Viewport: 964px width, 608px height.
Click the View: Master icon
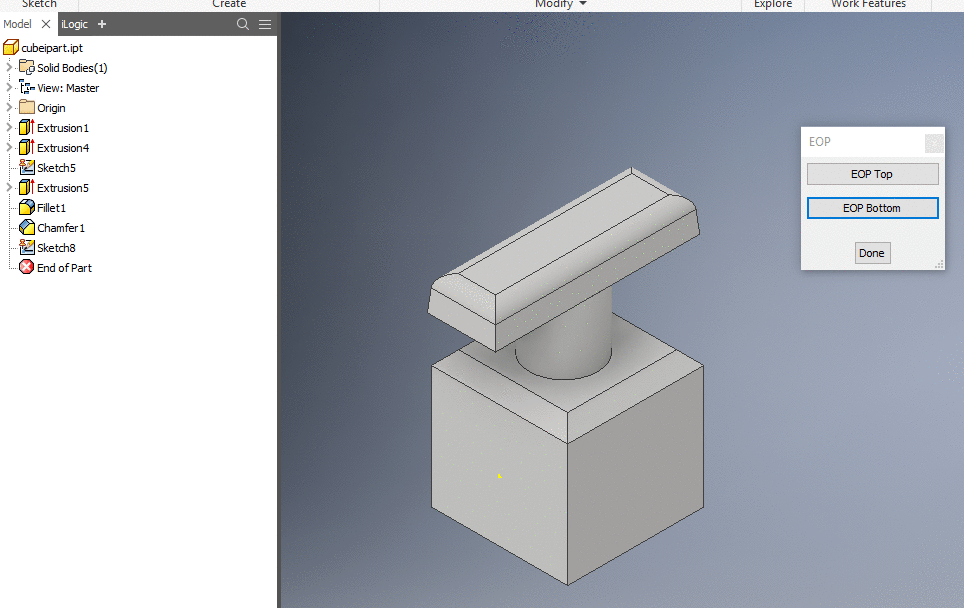pyautogui.click(x=25, y=87)
